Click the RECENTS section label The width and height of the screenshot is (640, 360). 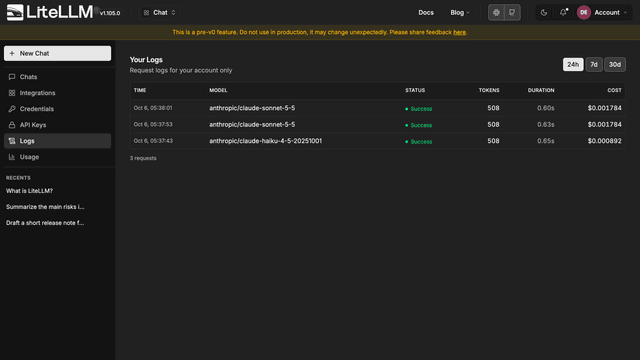tap(18, 178)
